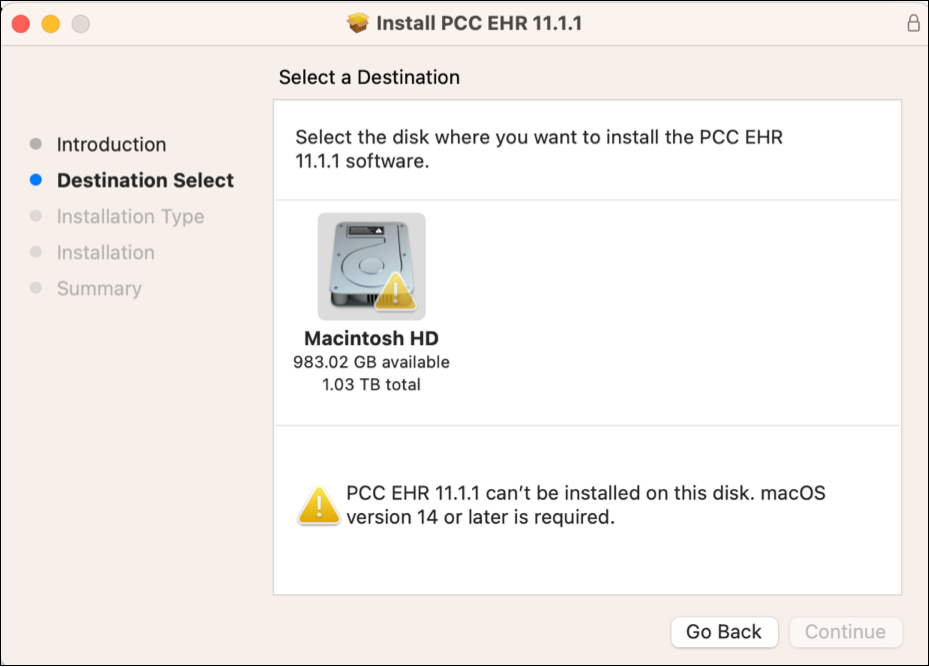Click the dimmed Continue button

845,632
